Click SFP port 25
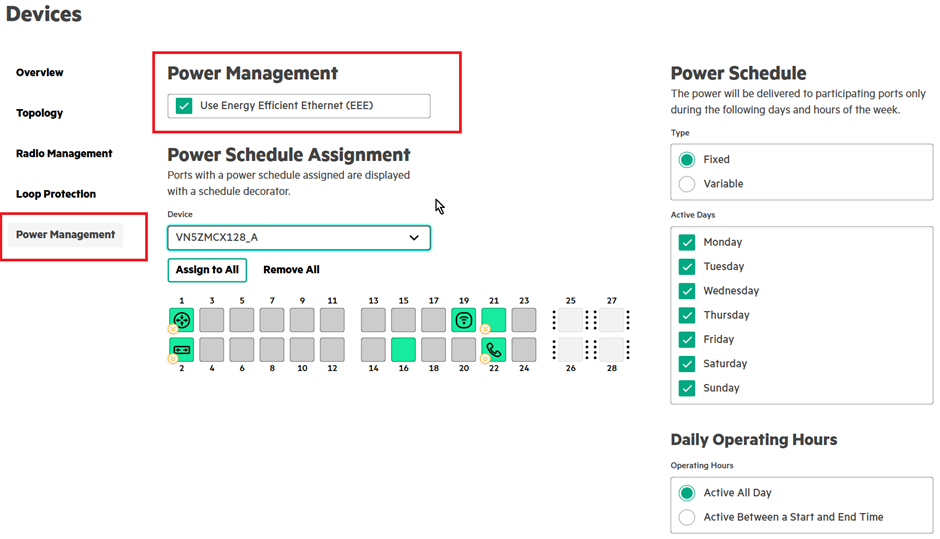Viewport: 940px width, 539px height. point(570,320)
